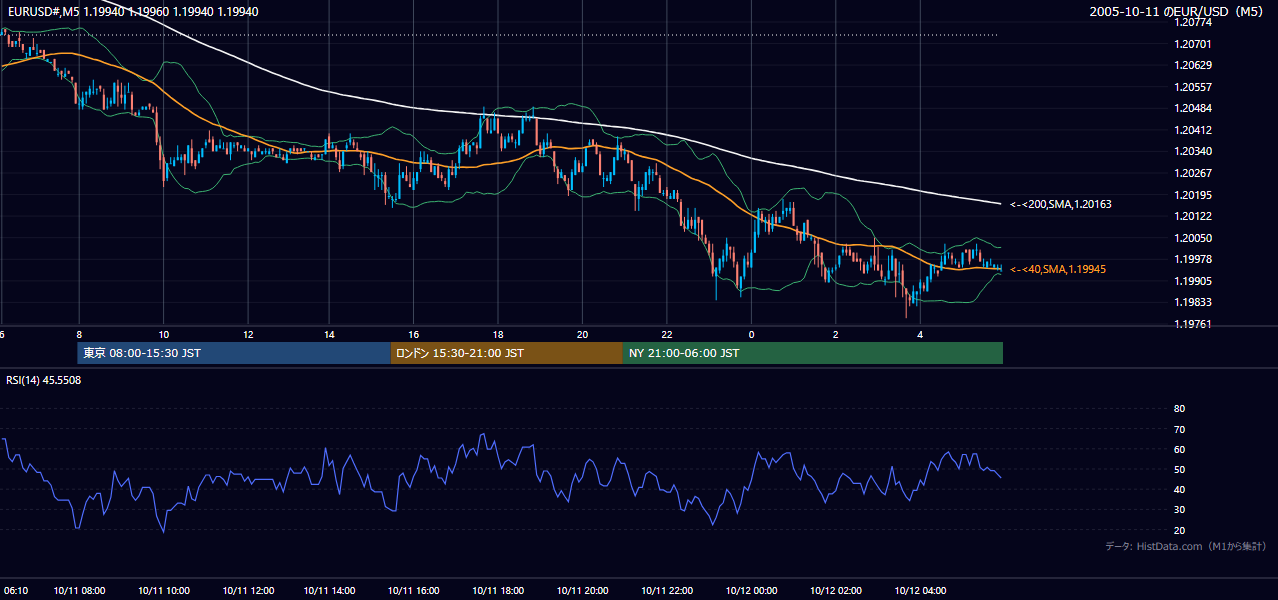Select the NY 21:00-06:00 JST session bar

click(x=813, y=353)
